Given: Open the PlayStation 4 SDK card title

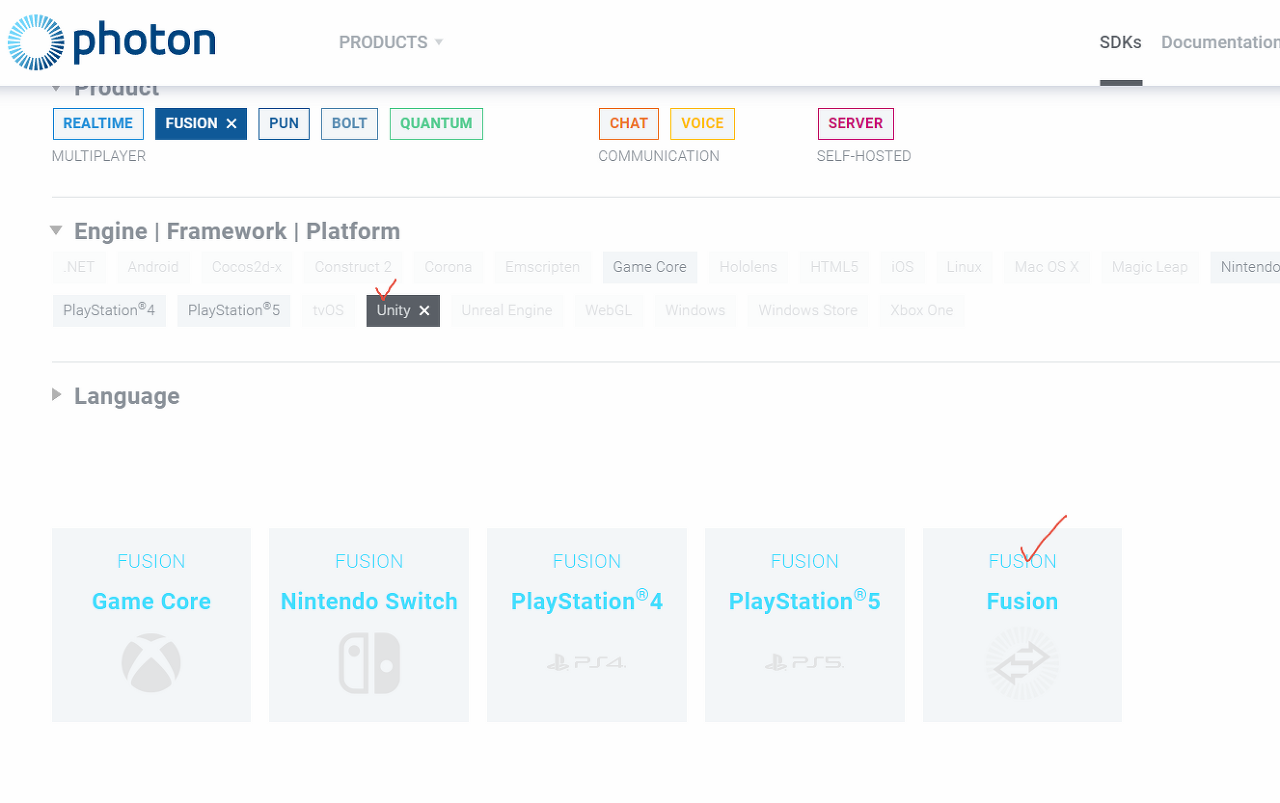Looking at the screenshot, I should coord(587,601).
